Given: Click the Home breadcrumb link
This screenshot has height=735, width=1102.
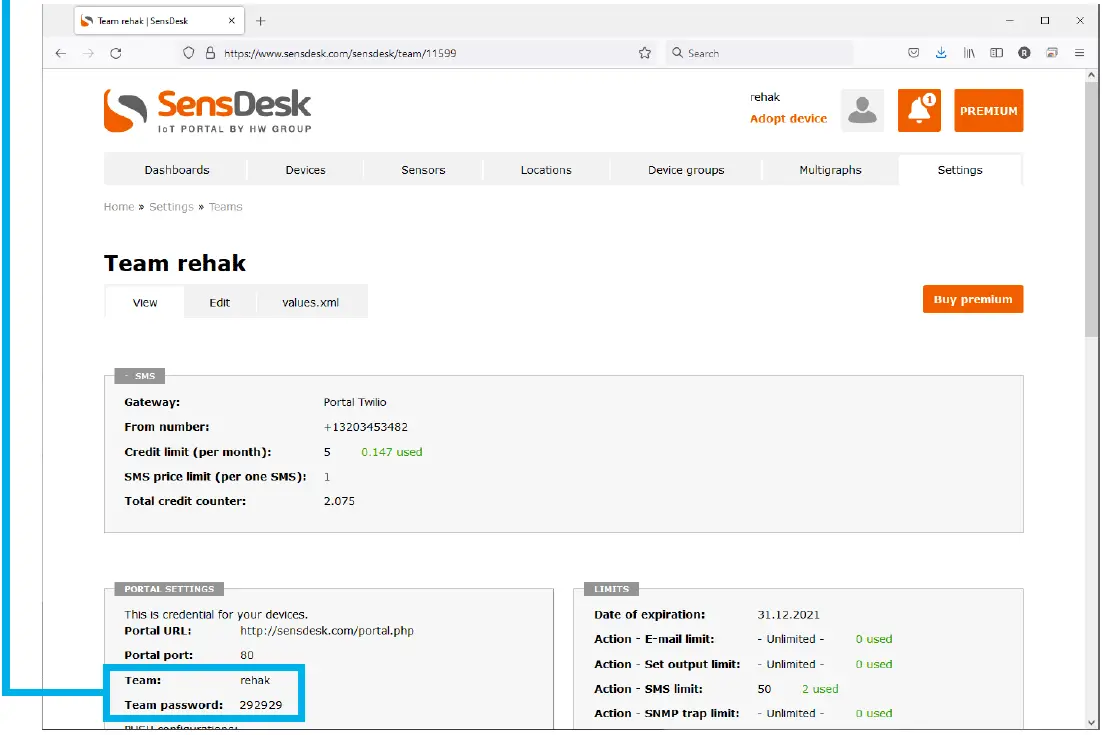Looking at the screenshot, I should click(119, 207).
